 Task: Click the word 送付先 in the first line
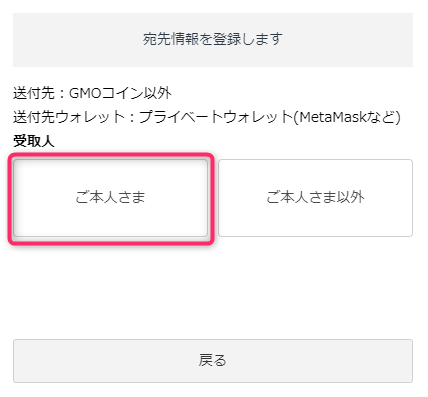coord(34,93)
